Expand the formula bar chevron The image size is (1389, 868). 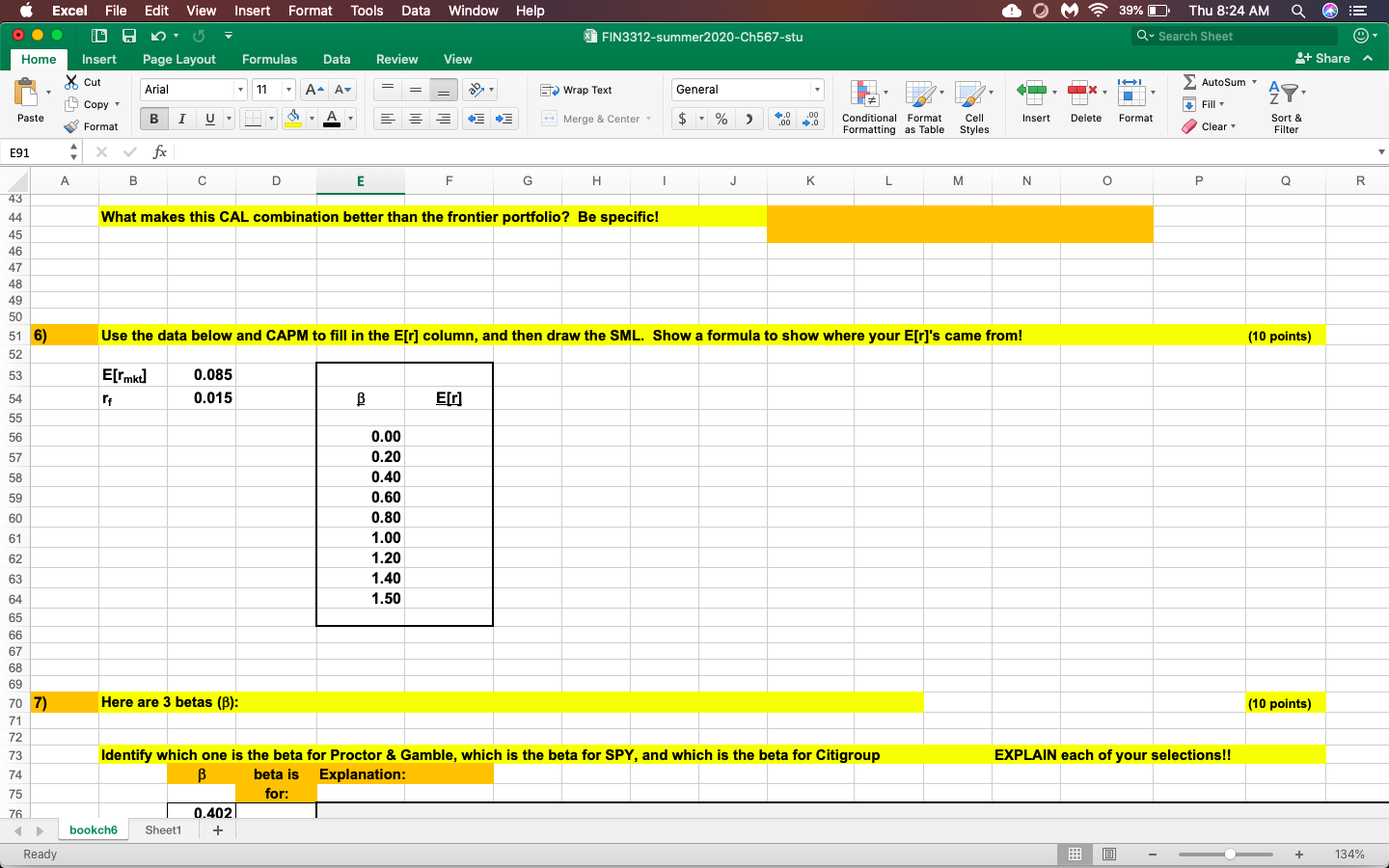pyautogui.click(x=1381, y=152)
